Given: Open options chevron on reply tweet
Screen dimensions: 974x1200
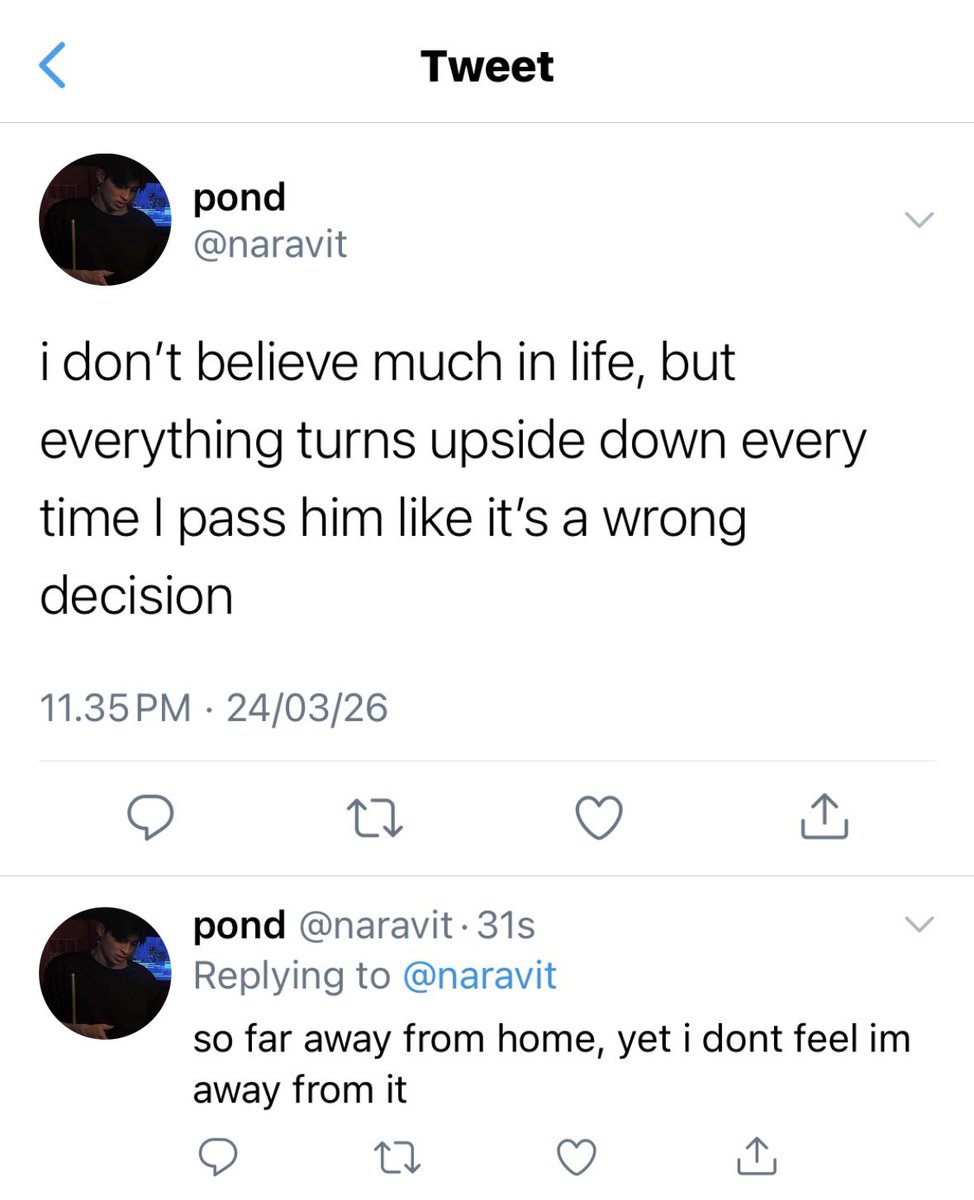Looking at the screenshot, I should coord(917,925).
